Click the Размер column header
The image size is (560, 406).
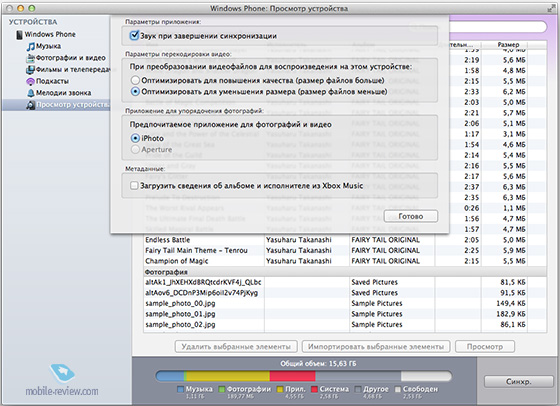click(x=508, y=45)
